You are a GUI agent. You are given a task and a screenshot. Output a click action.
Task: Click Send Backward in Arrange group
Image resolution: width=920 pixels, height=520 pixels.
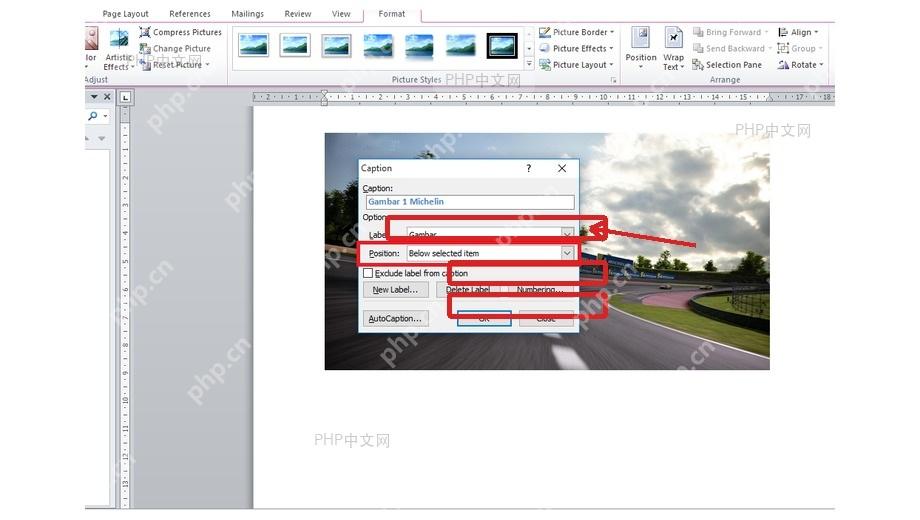click(x=732, y=49)
